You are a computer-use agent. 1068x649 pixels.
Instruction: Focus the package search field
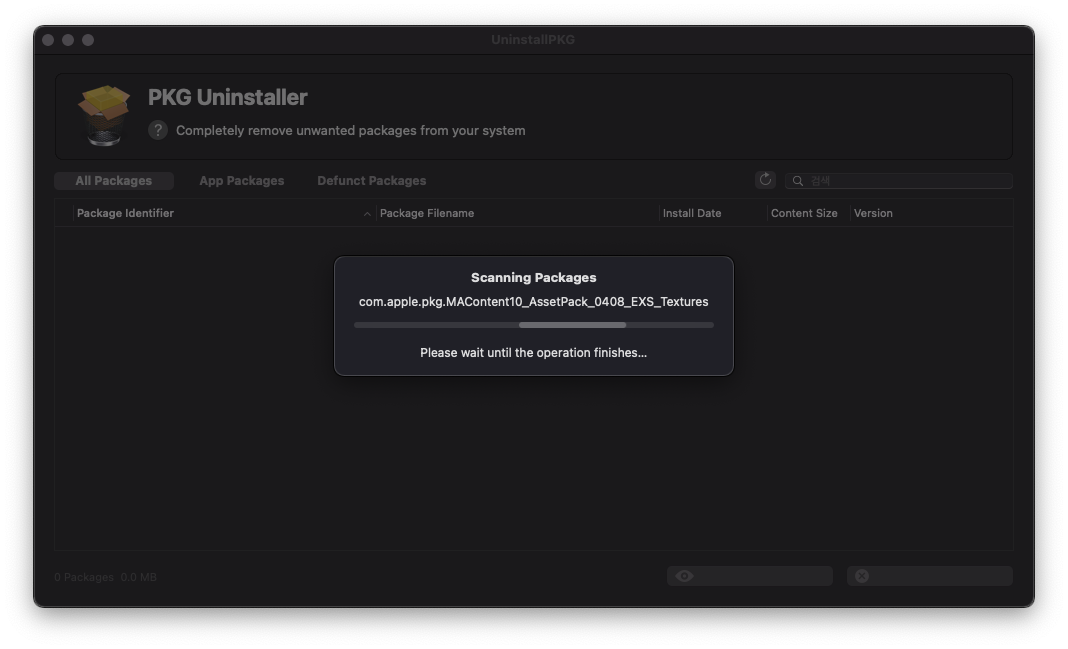click(x=899, y=180)
